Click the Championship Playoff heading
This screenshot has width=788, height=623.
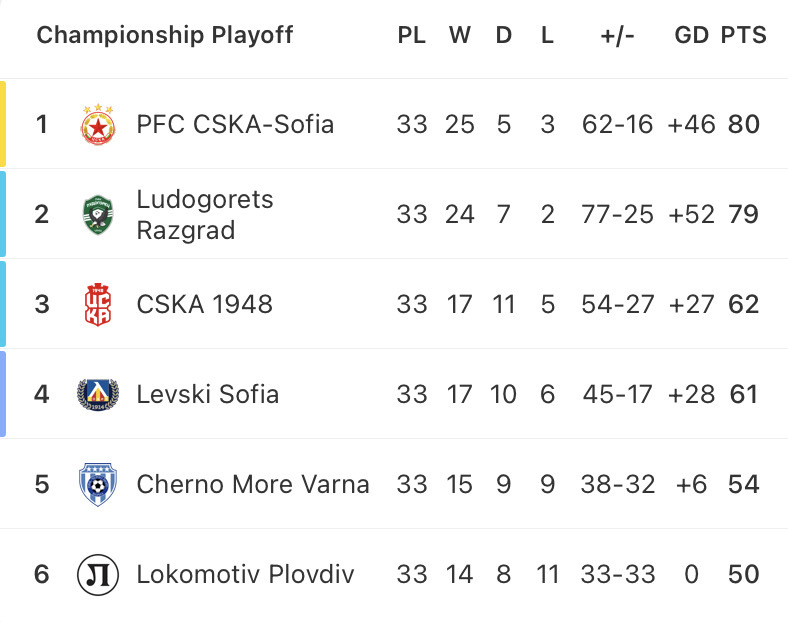[165, 35]
